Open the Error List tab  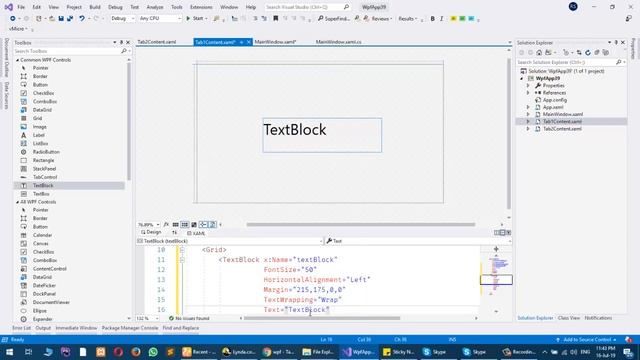[21, 328]
